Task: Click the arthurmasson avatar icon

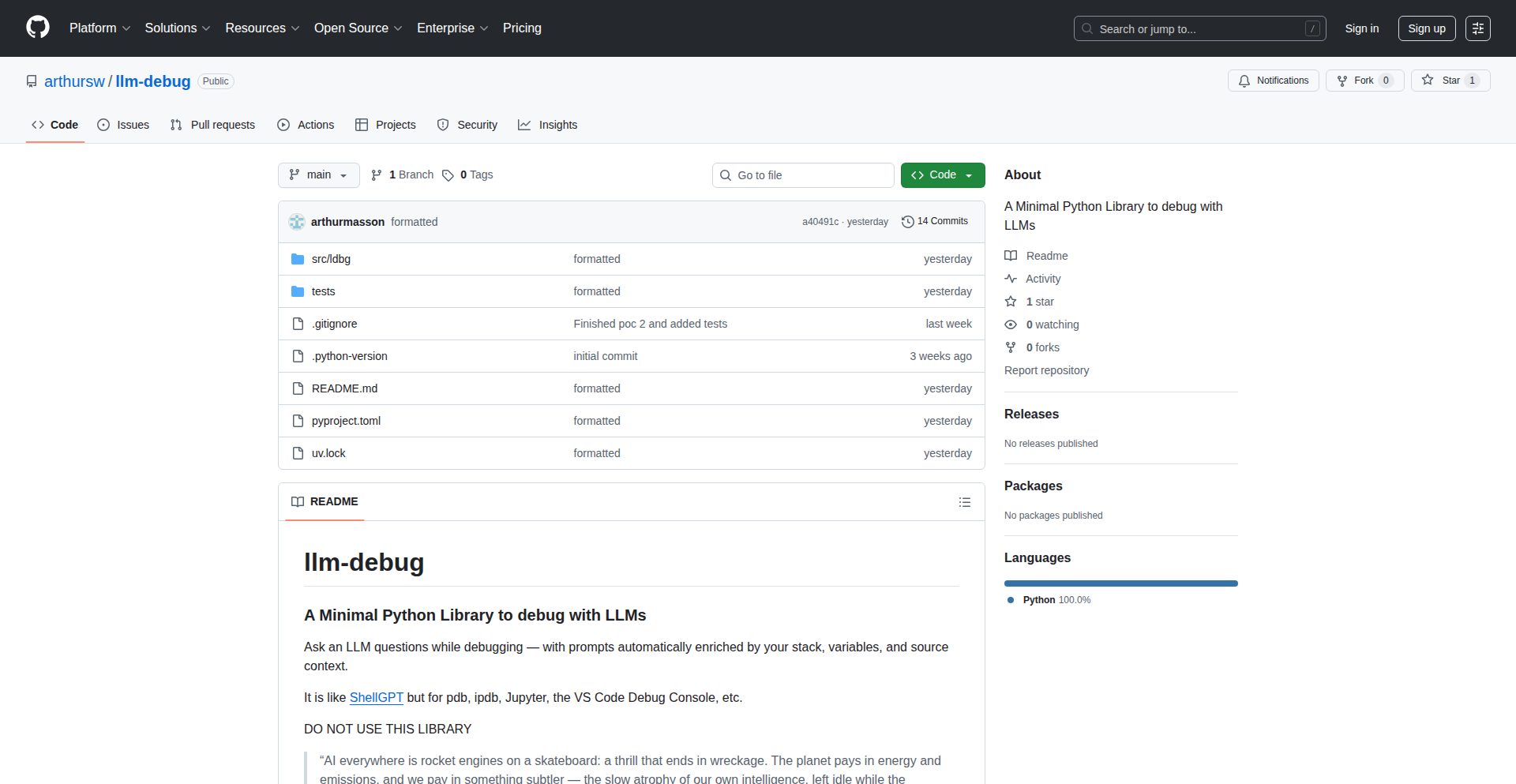Action: coord(297,222)
